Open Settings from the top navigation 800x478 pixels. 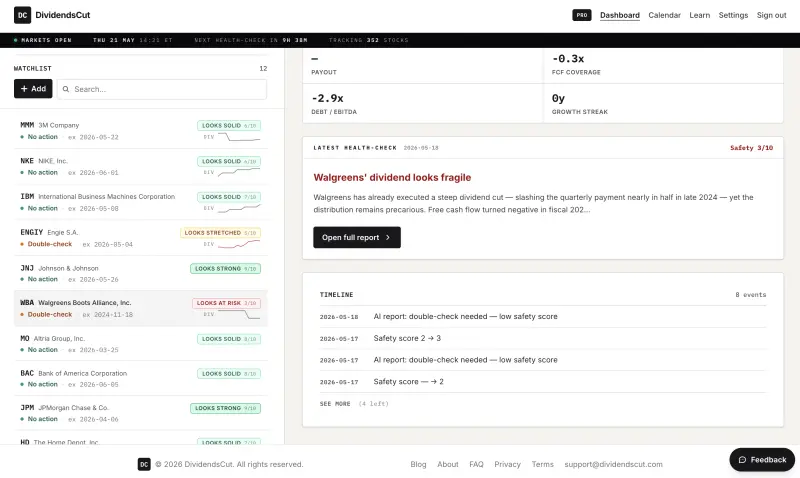tap(733, 15)
